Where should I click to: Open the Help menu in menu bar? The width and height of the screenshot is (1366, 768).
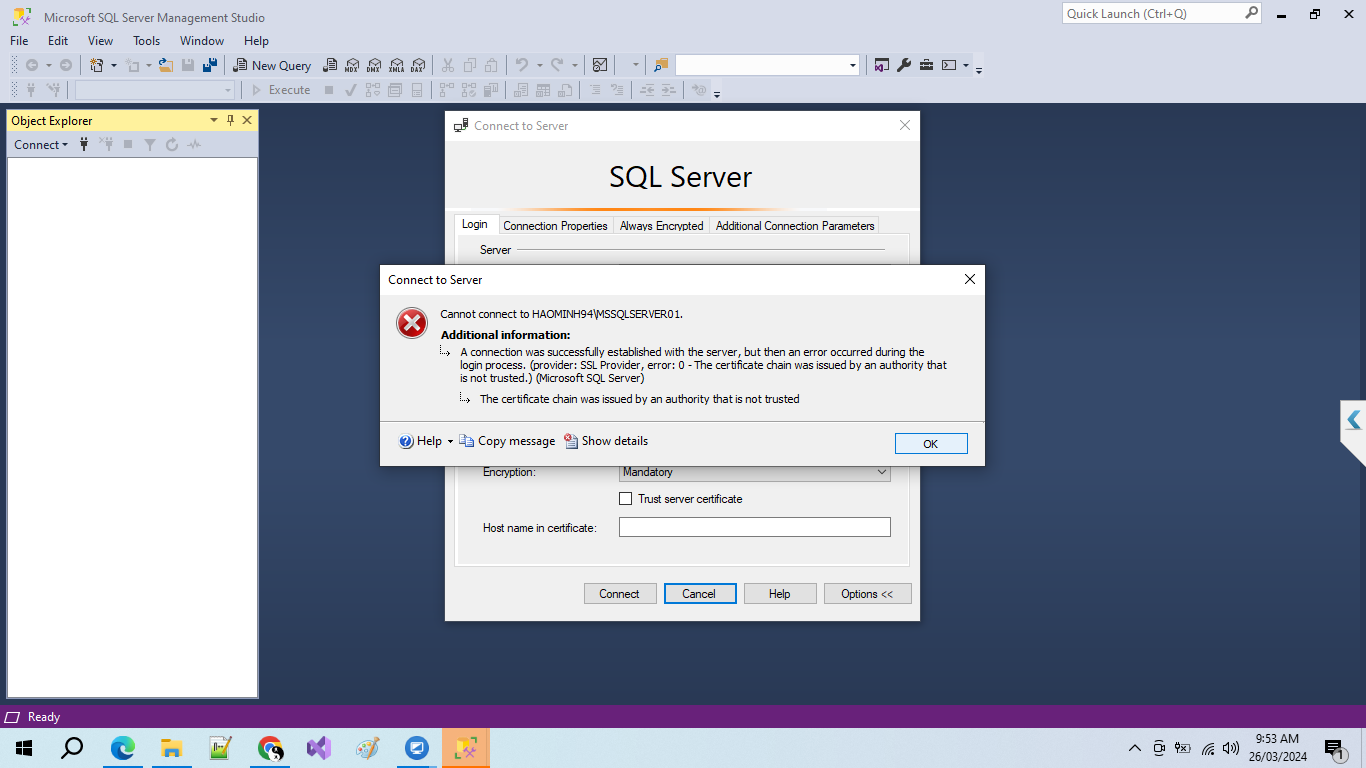pyautogui.click(x=256, y=41)
